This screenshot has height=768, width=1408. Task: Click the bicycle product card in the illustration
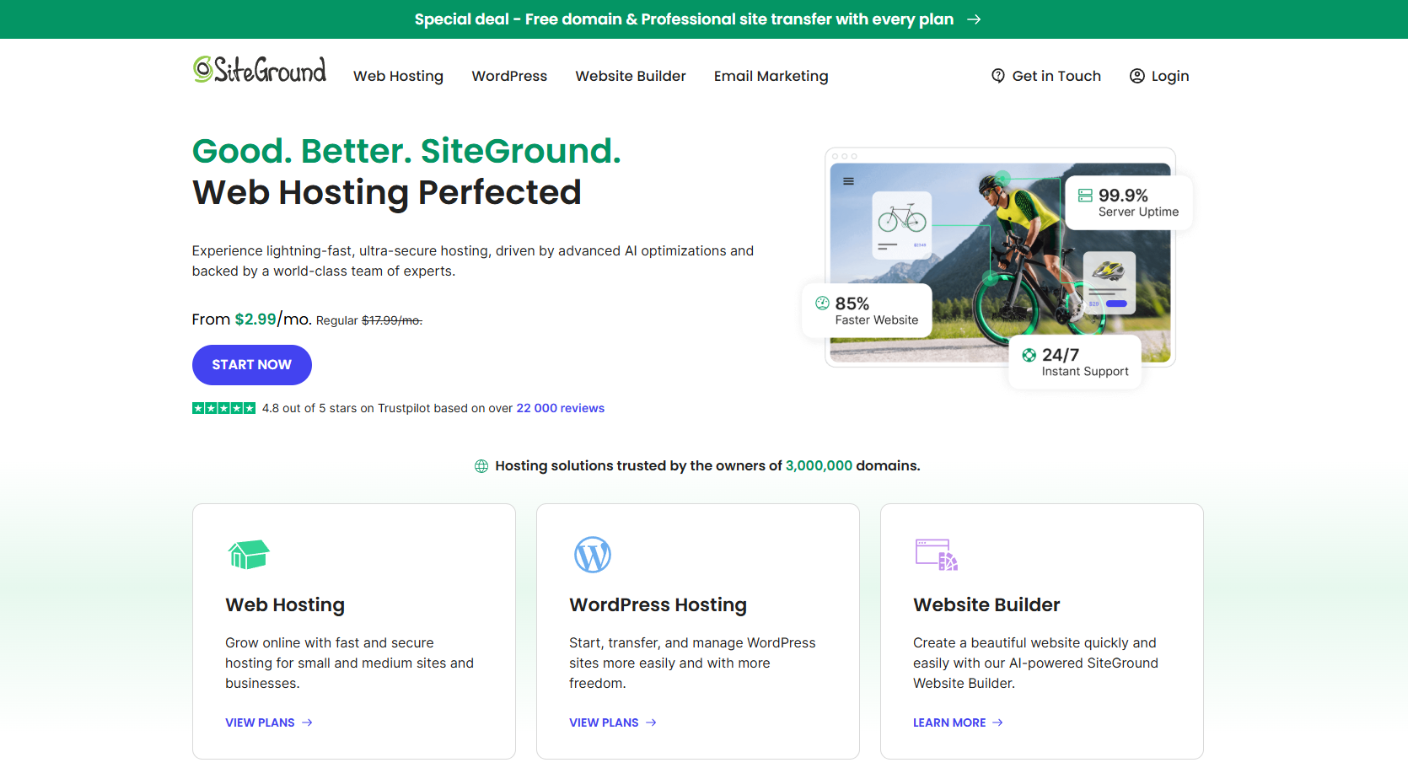[x=902, y=225]
